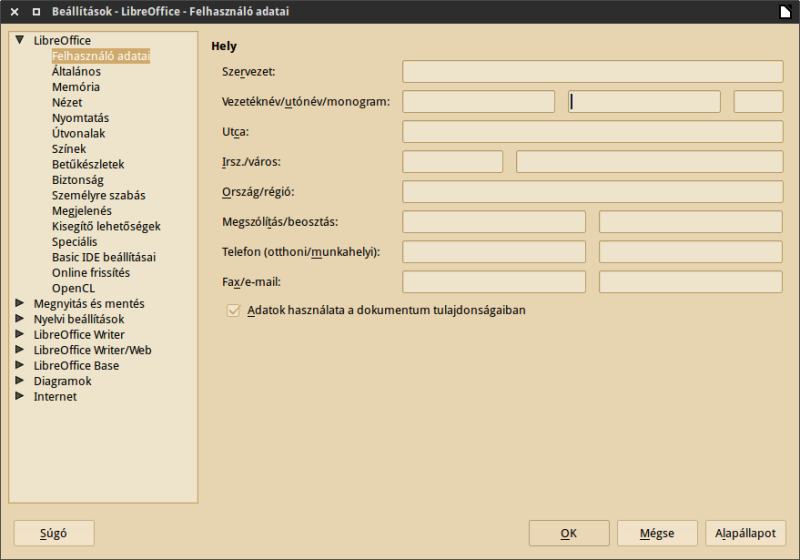Click the Ország/régió input field

click(x=592, y=192)
